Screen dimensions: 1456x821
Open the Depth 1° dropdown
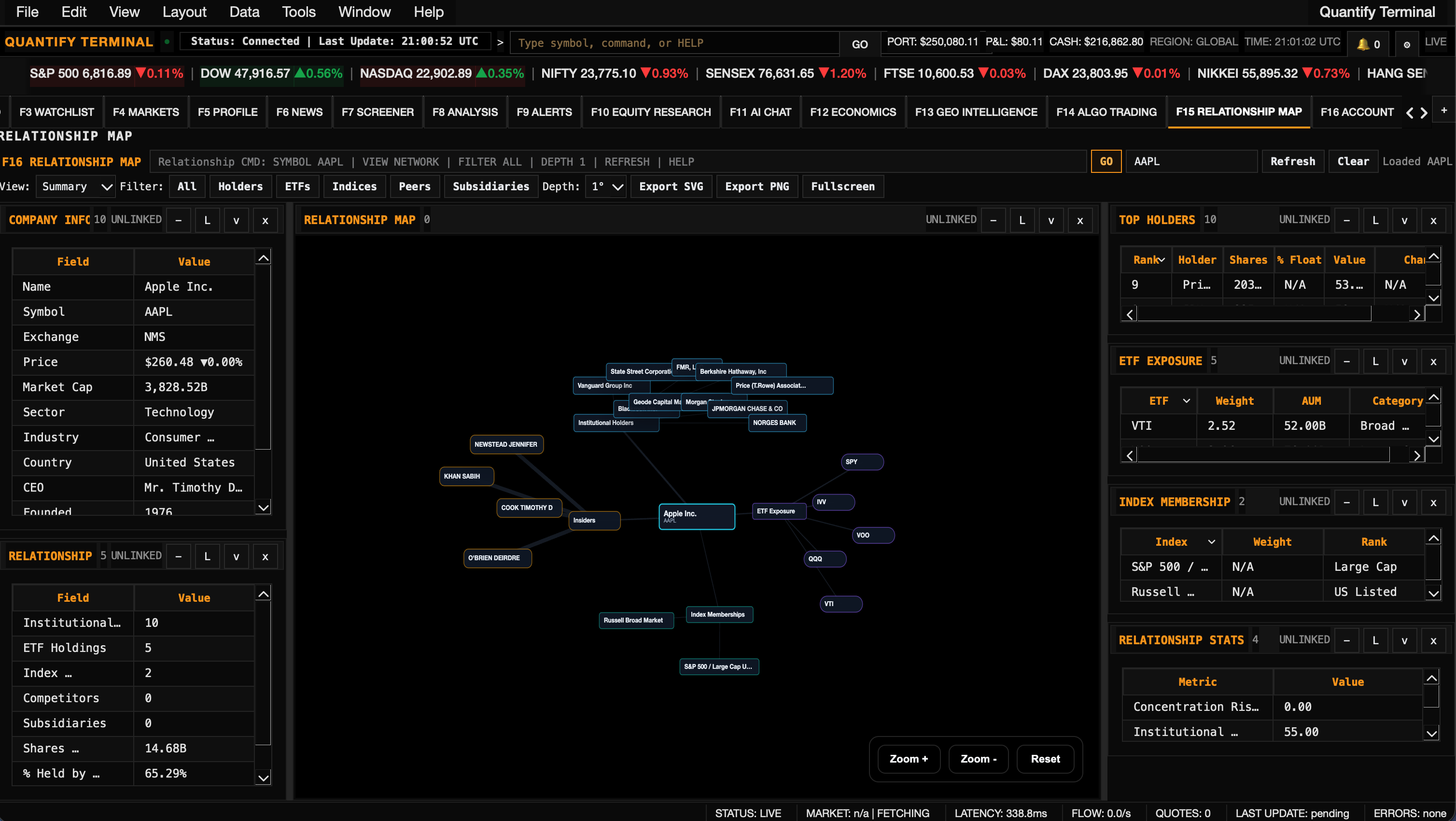(606, 186)
